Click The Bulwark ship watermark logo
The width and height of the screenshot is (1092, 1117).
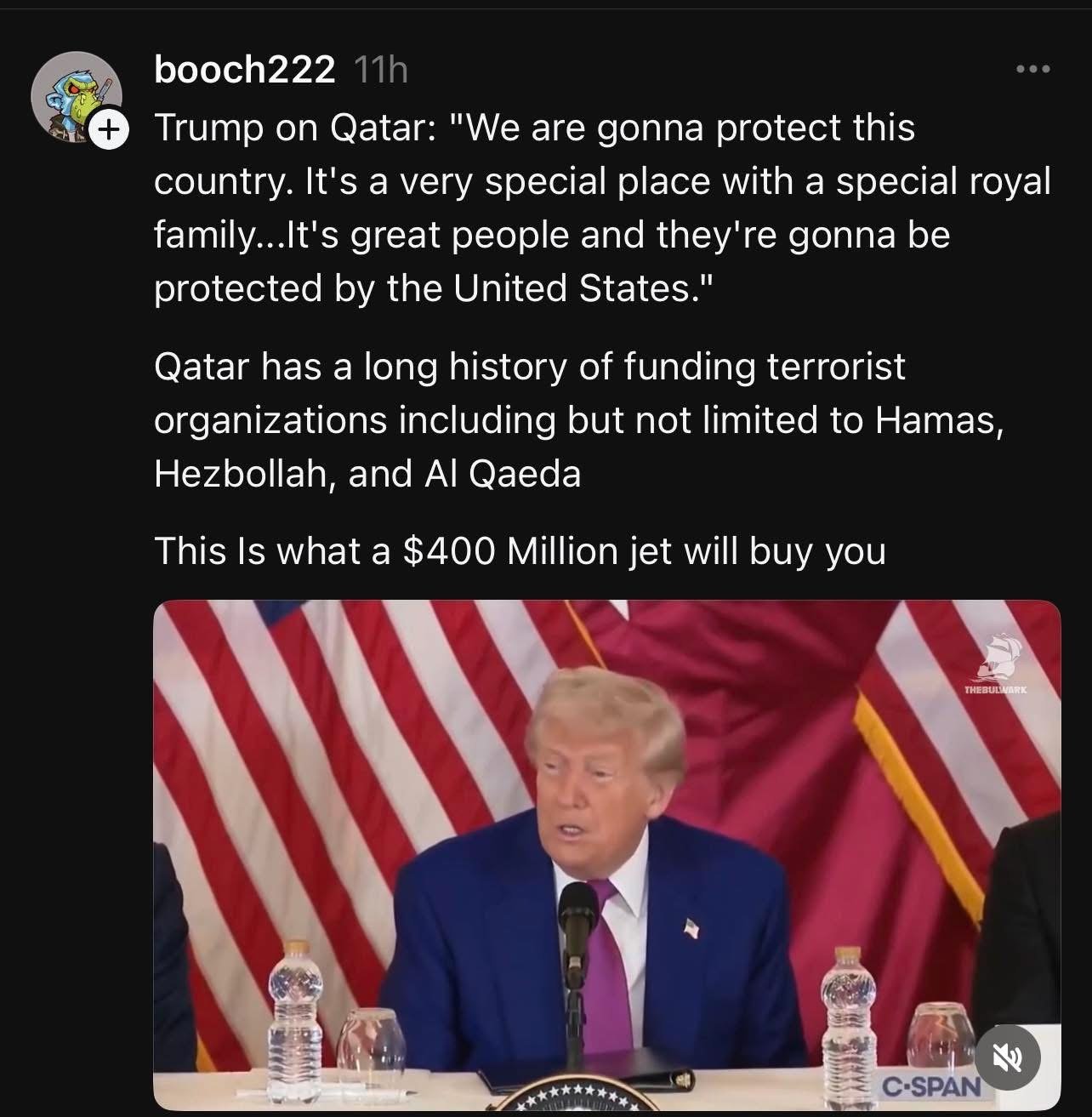[x=997, y=663]
